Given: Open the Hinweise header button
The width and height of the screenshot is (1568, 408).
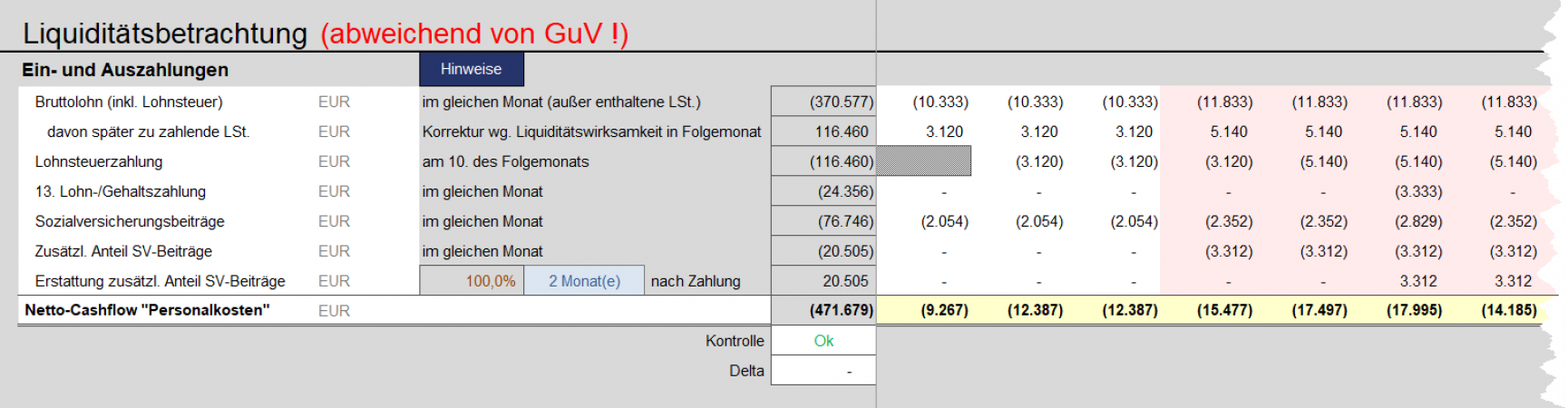Looking at the screenshot, I should click(472, 70).
